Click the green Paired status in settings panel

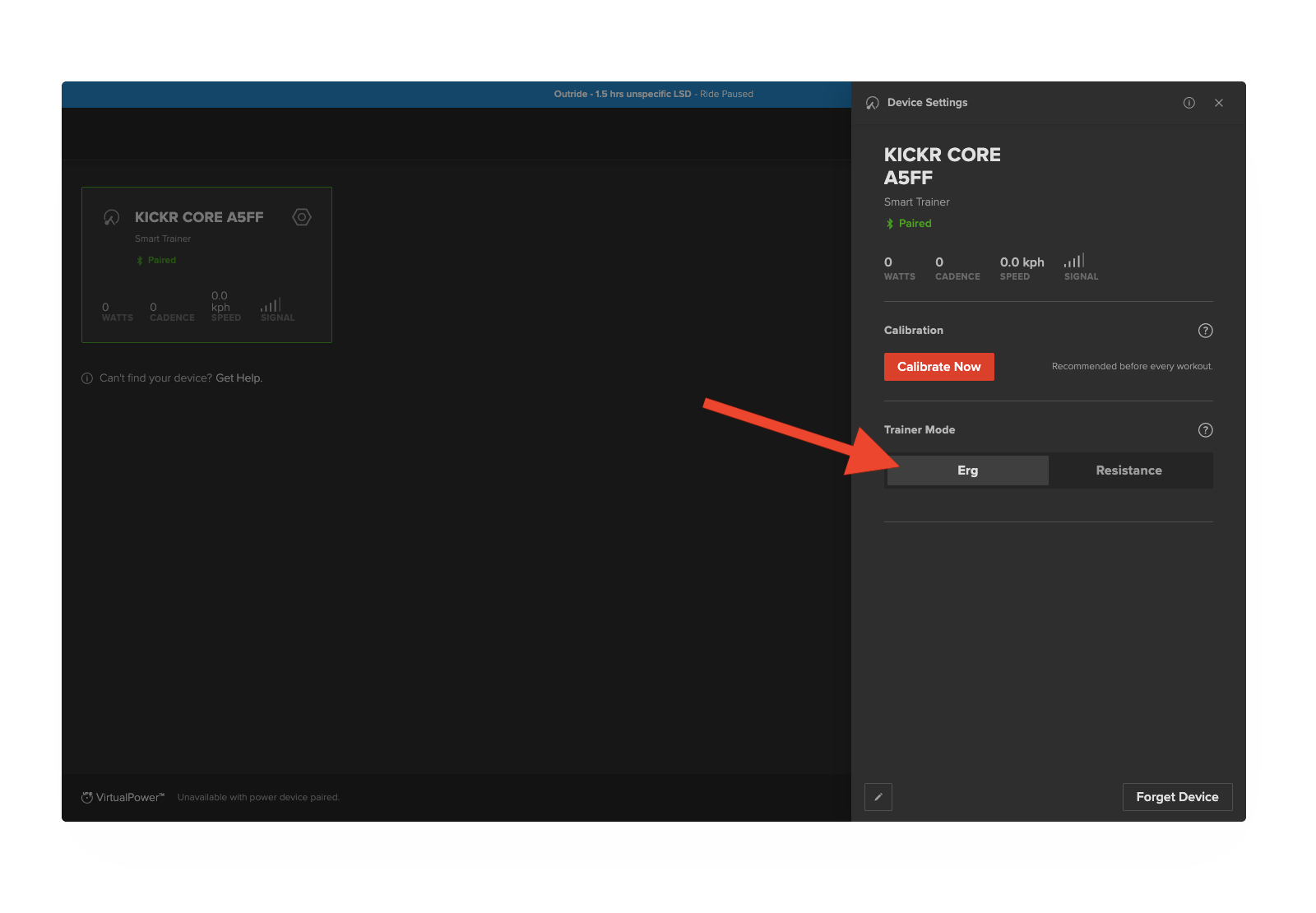click(914, 224)
